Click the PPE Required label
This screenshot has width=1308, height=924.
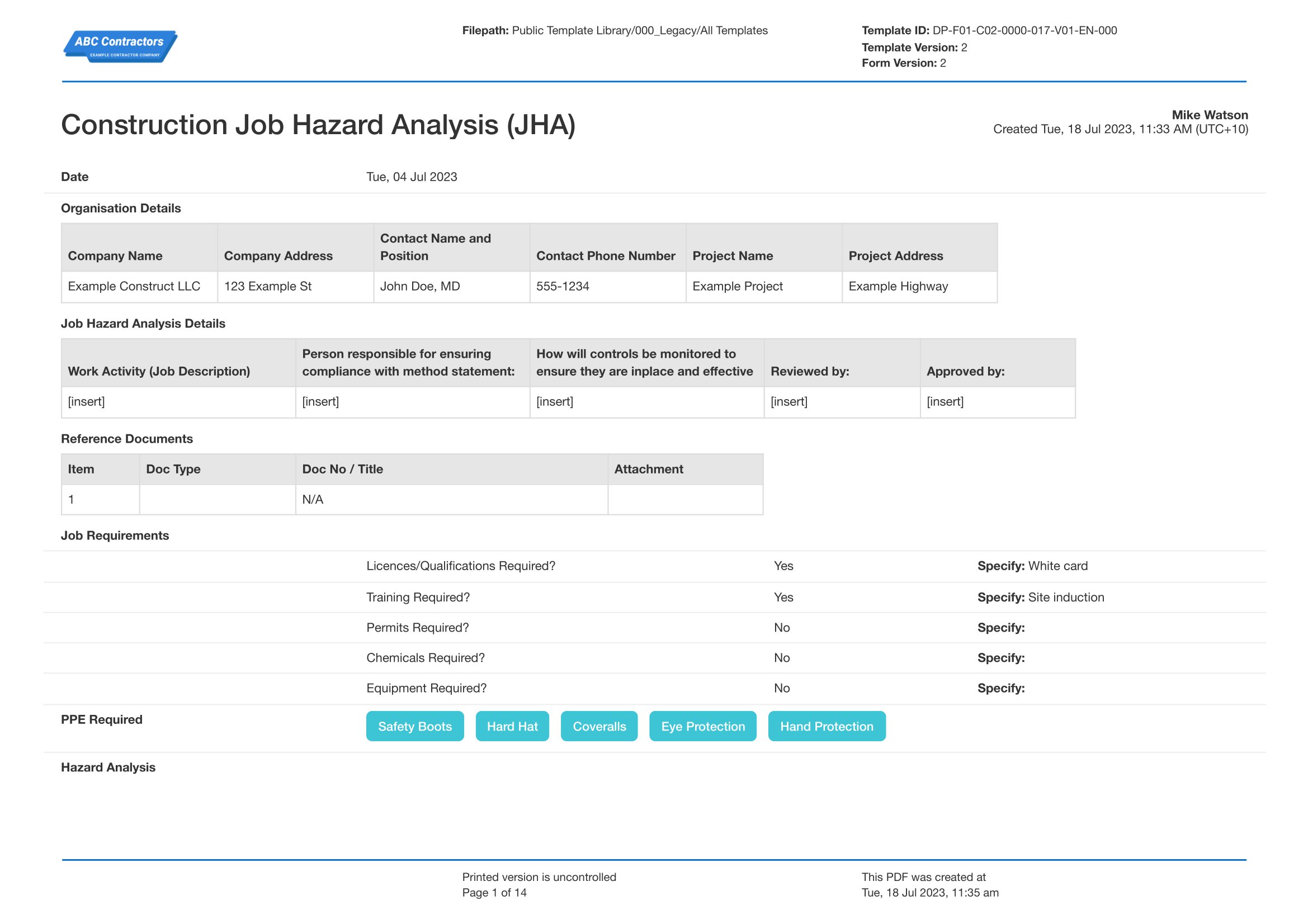click(101, 719)
